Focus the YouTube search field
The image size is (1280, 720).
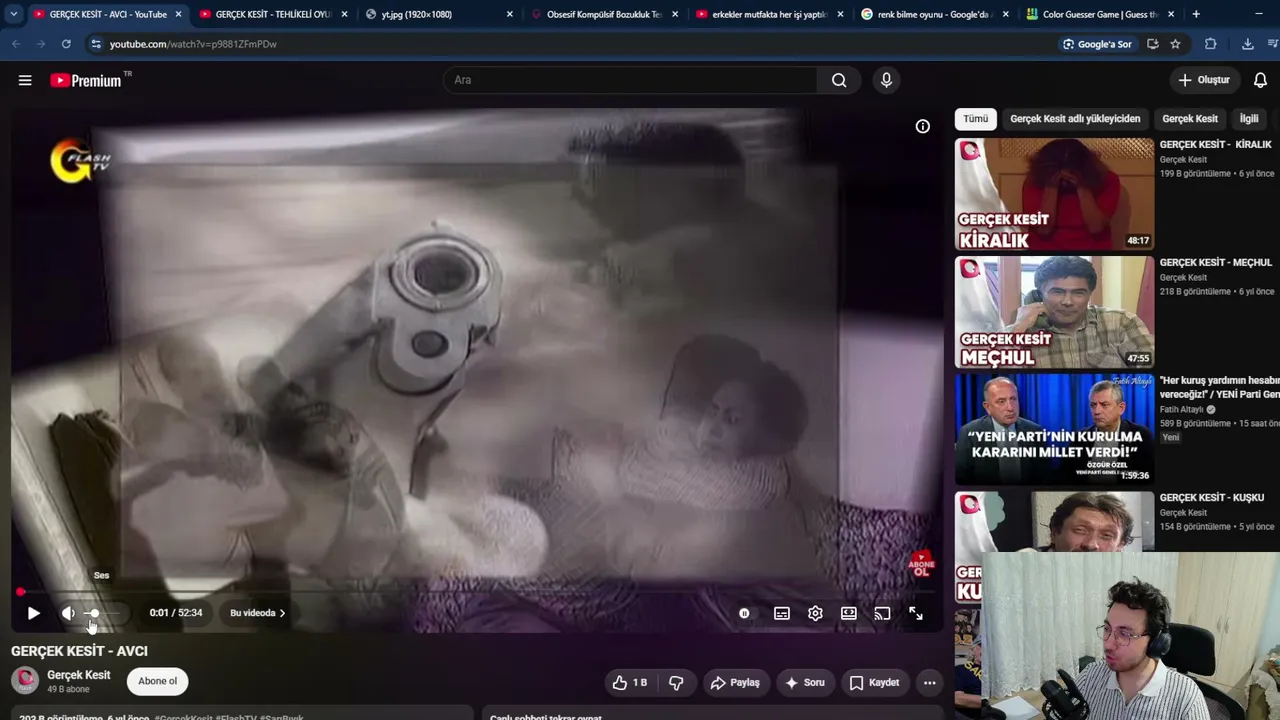[x=630, y=80]
